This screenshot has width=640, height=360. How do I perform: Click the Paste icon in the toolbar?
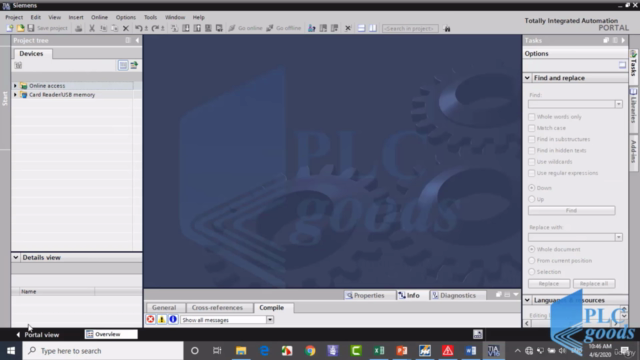pos(115,28)
